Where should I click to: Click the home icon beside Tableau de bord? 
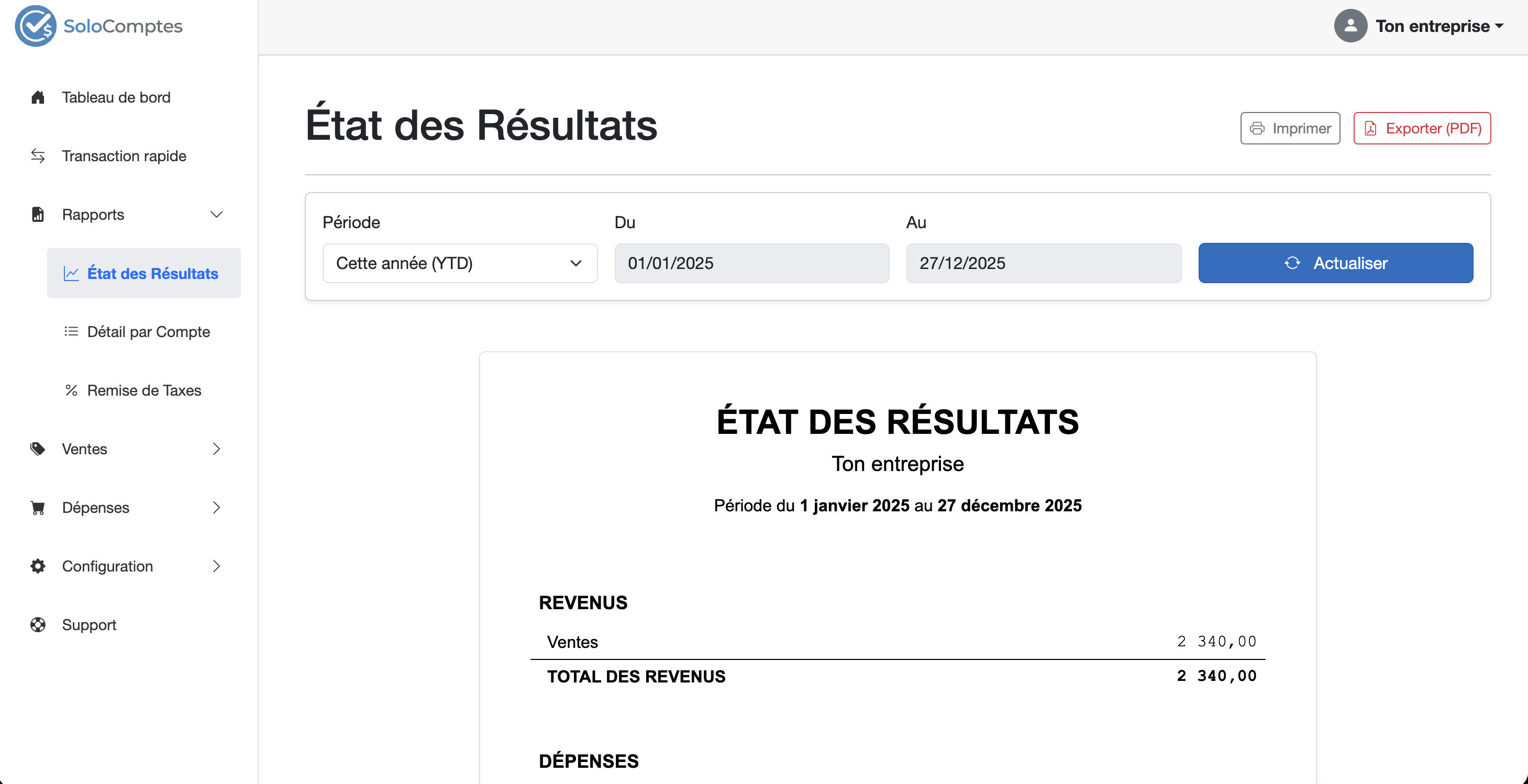pos(38,97)
